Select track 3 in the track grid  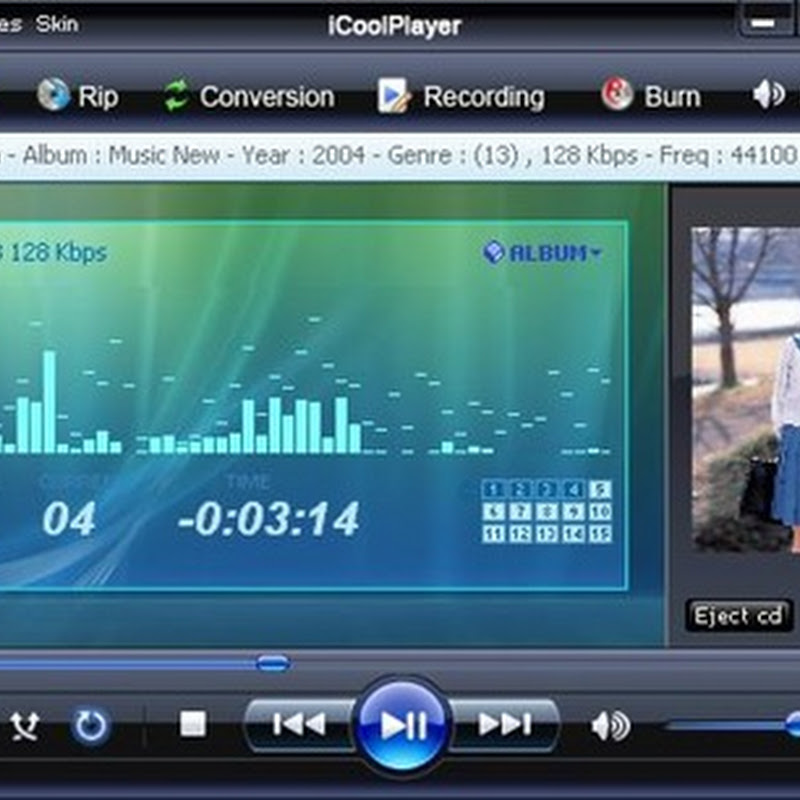click(x=546, y=490)
